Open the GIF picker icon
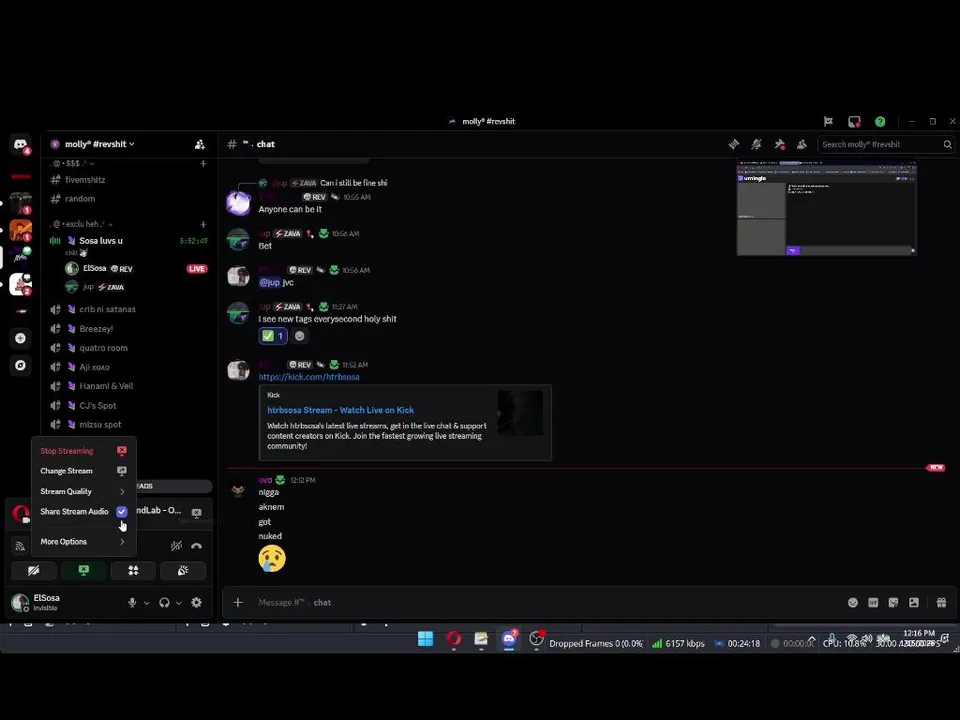This screenshot has width=960, height=720. click(x=873, y=602)
